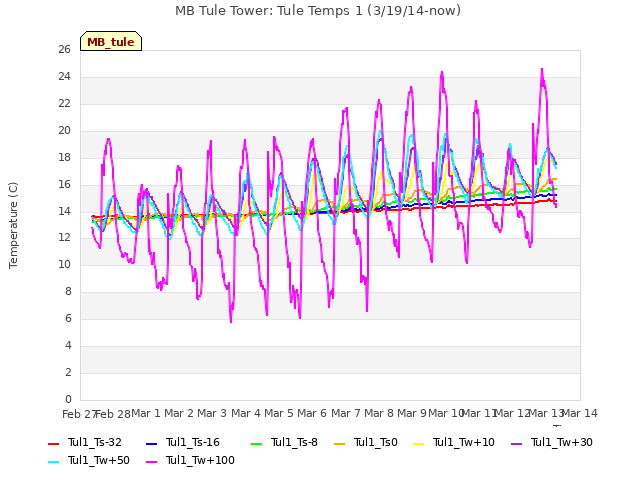Click the orange Tul1_Ts0 legend swatch
The height and width of the screenshot is (480, 640).
coord(339,443)
